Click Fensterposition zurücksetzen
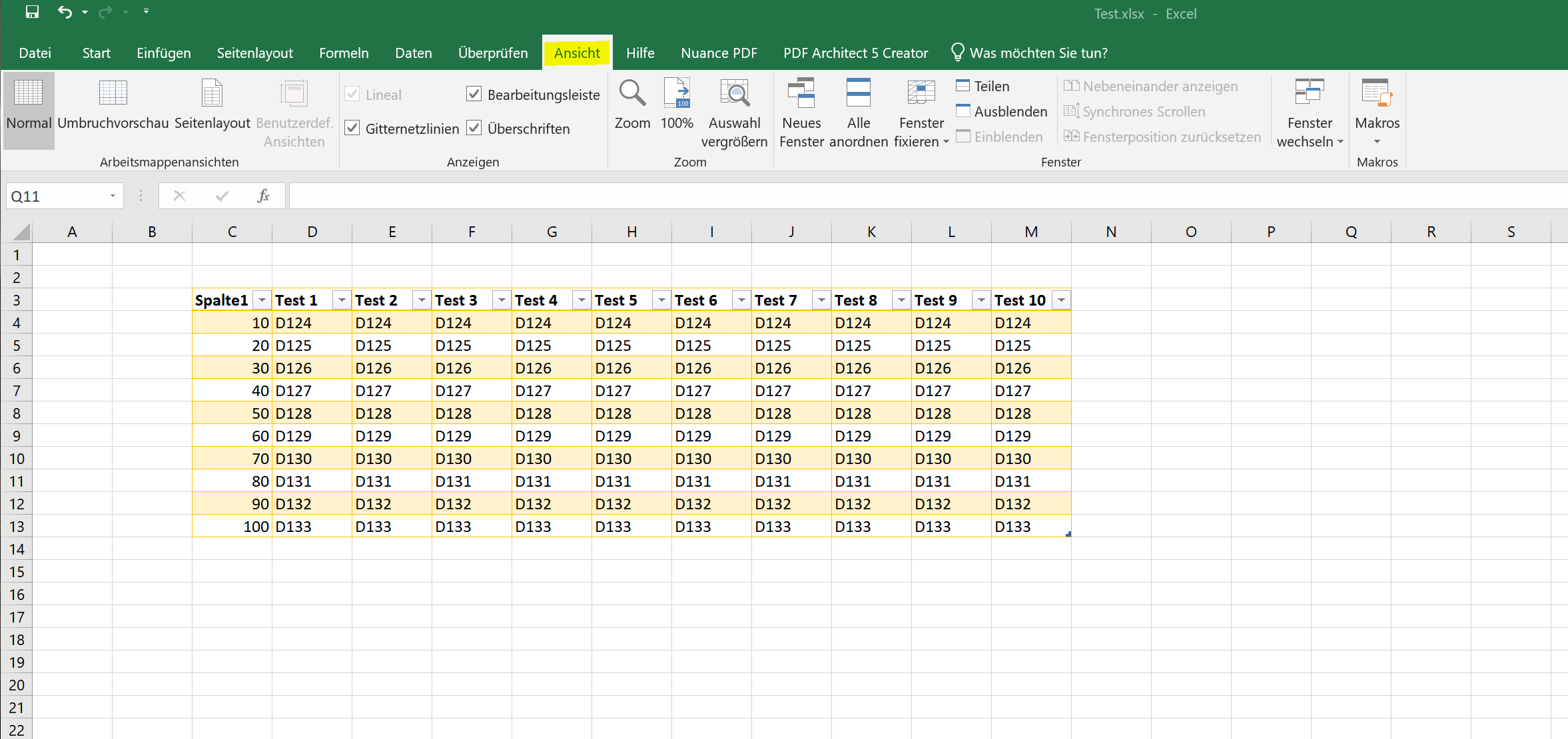 [1162, 137]
